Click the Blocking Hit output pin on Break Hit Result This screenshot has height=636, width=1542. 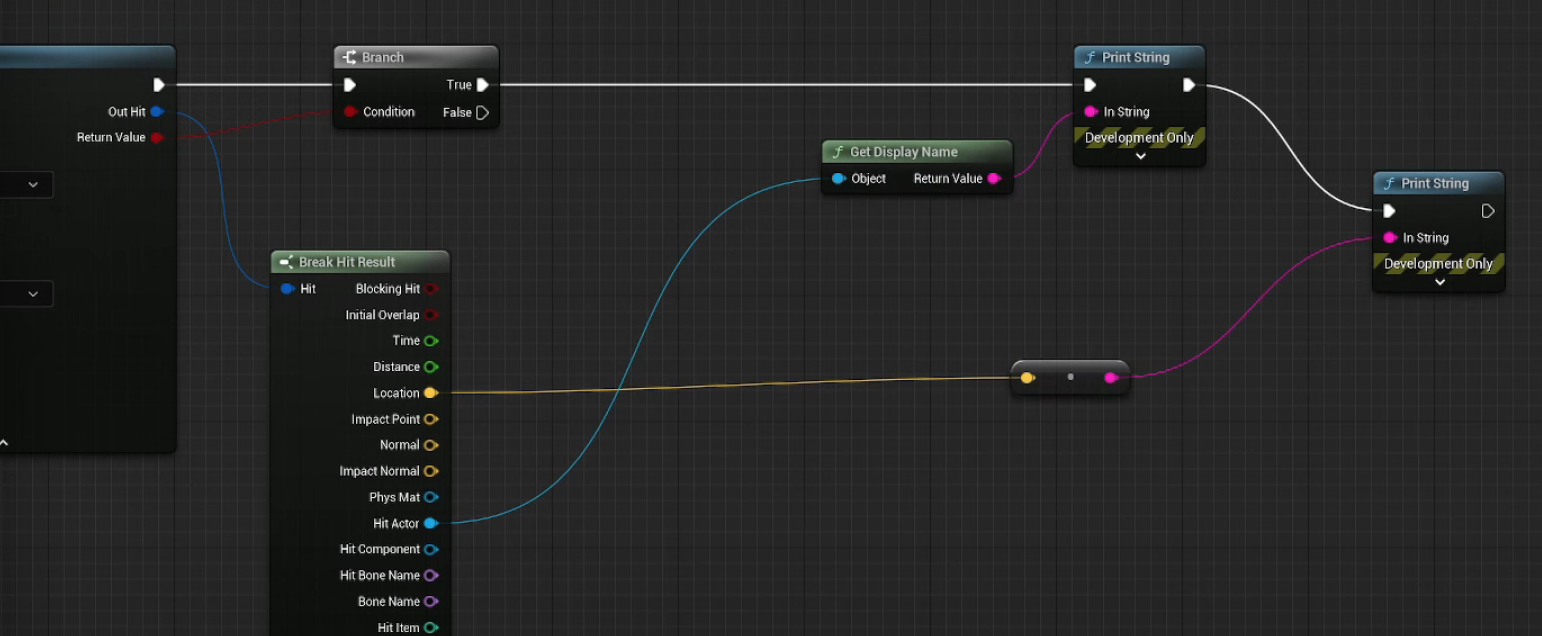coord(431,288)
